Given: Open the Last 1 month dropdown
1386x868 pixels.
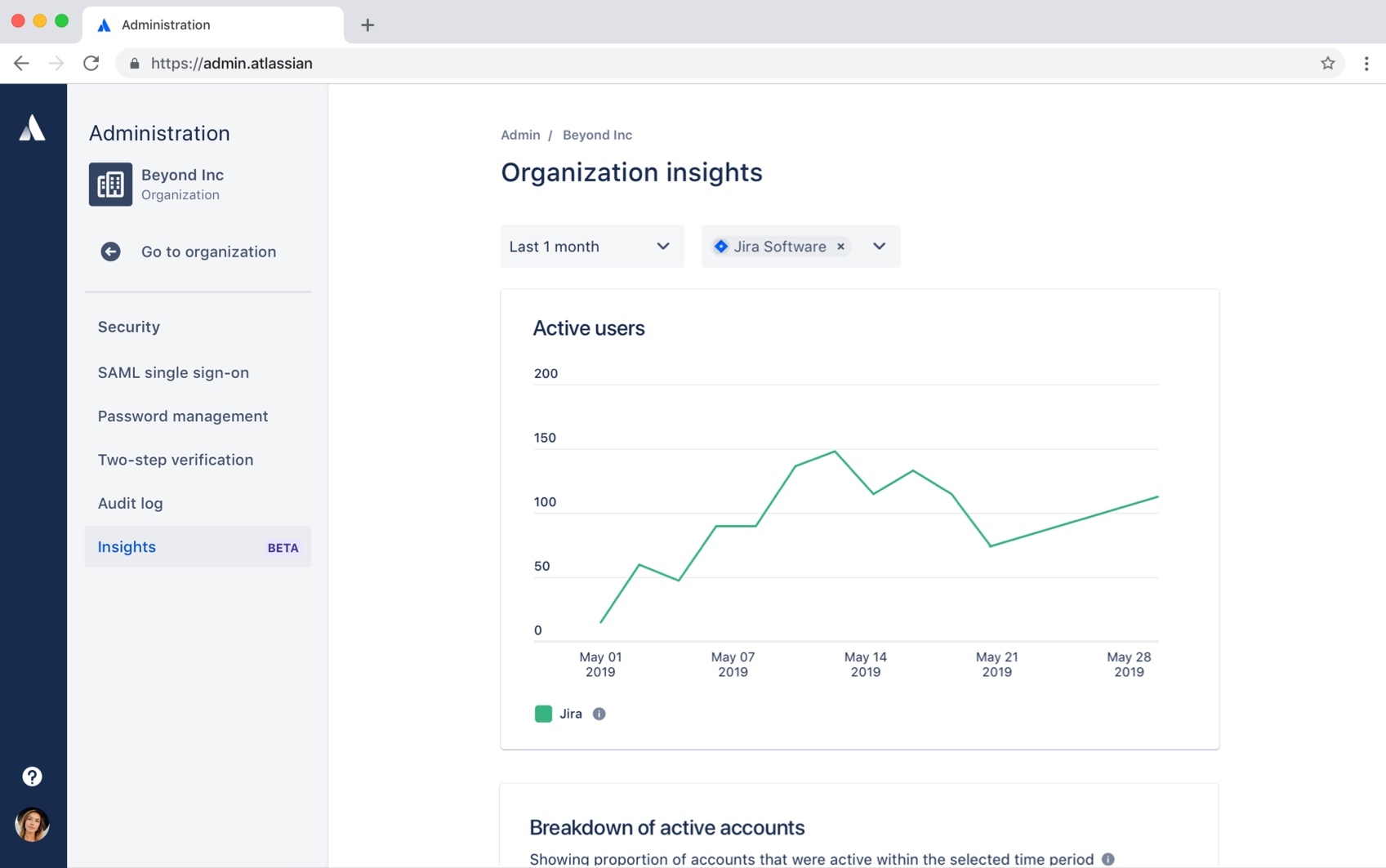Looking at the screenshot, I should [591, 247].
